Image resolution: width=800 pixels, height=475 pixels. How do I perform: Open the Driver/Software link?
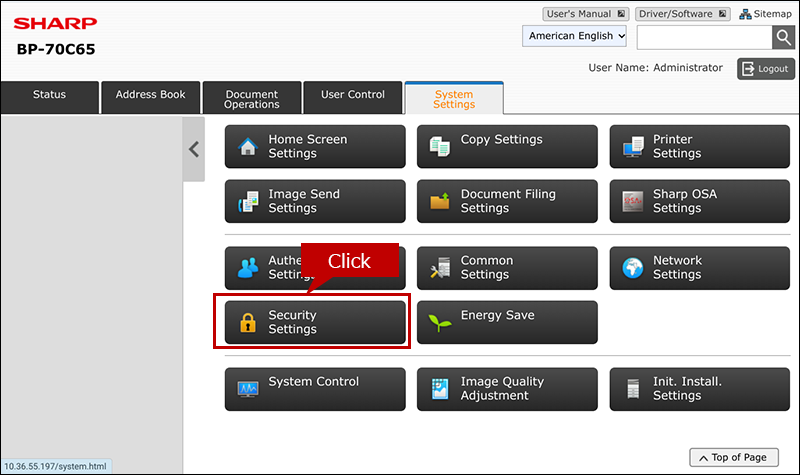pyautogui.click(x=682, y=14)
